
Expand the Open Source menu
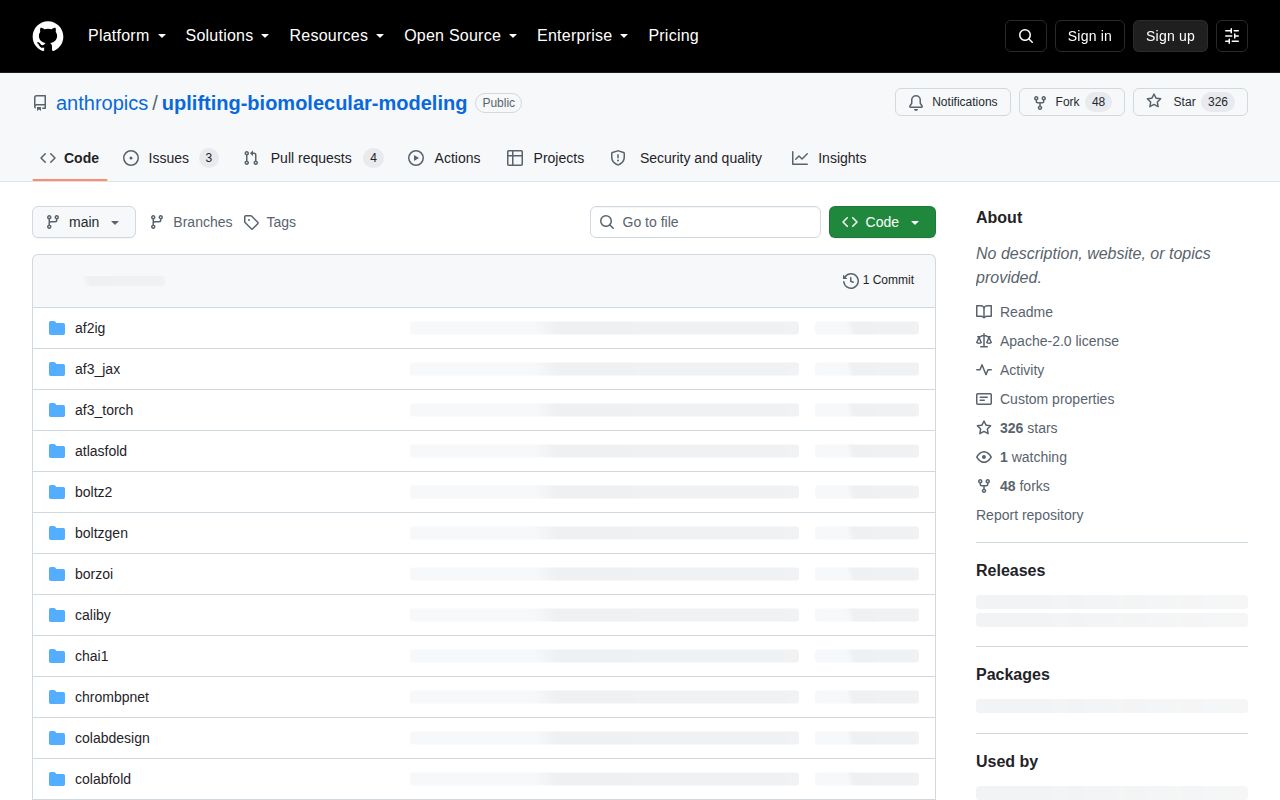(461, 36)
